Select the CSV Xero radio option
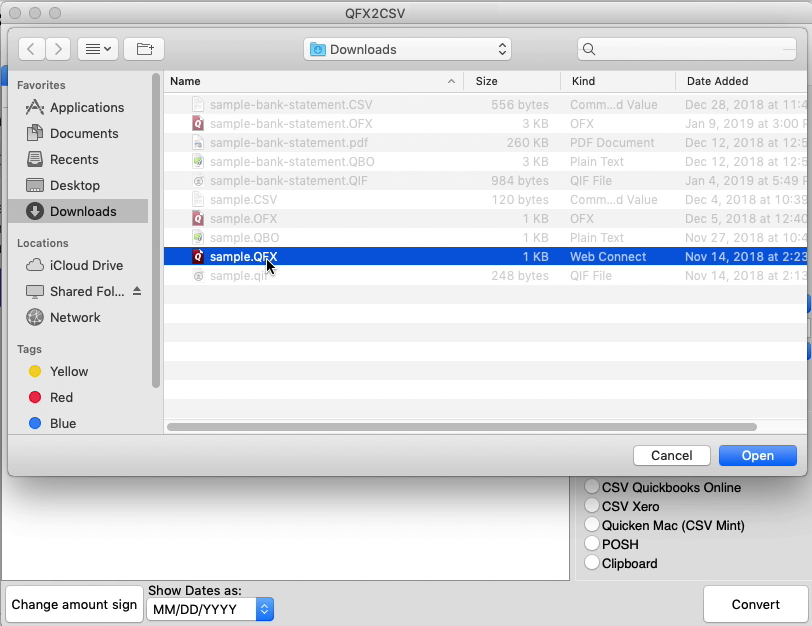The height and width of the screenshot is (626, 812). pos(591,505)
